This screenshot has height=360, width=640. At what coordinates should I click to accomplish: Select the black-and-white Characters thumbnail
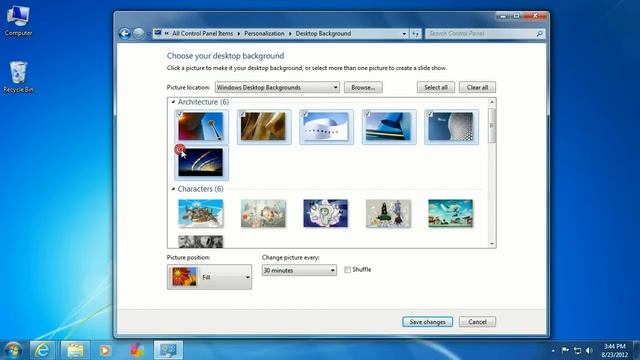(201, 241)
